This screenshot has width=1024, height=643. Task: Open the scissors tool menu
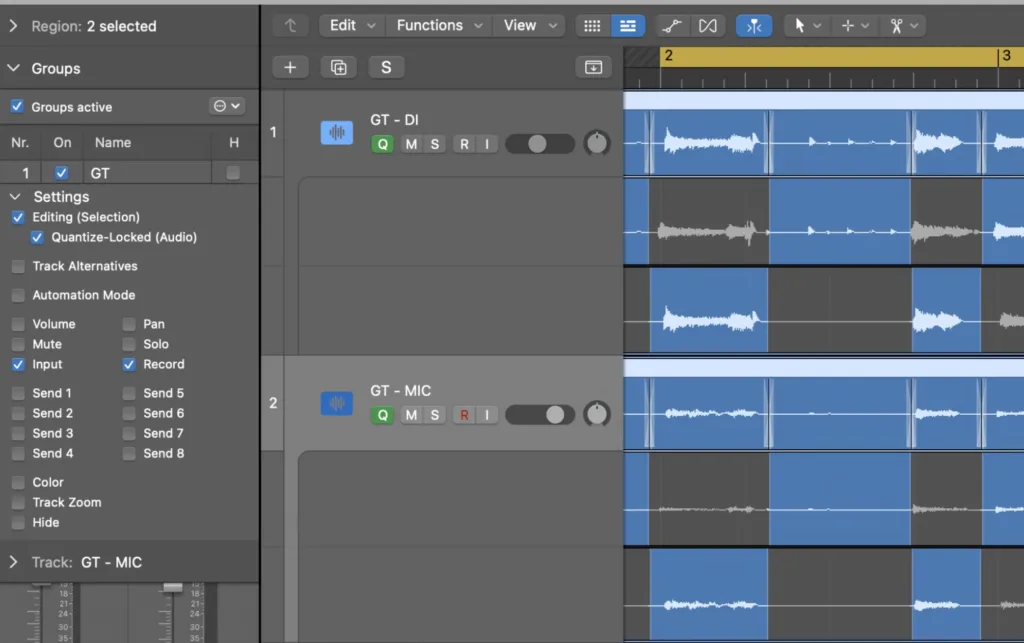pyautogui.click(x=903, y=25)
